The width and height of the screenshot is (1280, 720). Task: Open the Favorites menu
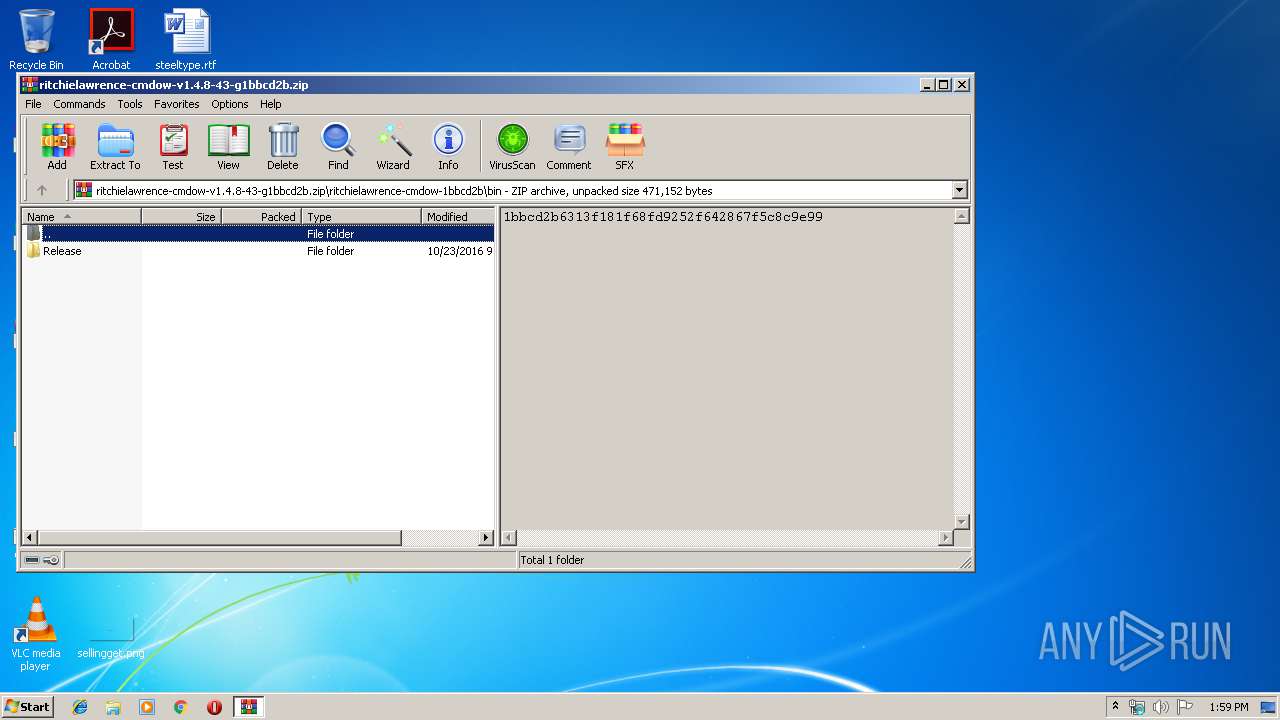click(176, 104)
